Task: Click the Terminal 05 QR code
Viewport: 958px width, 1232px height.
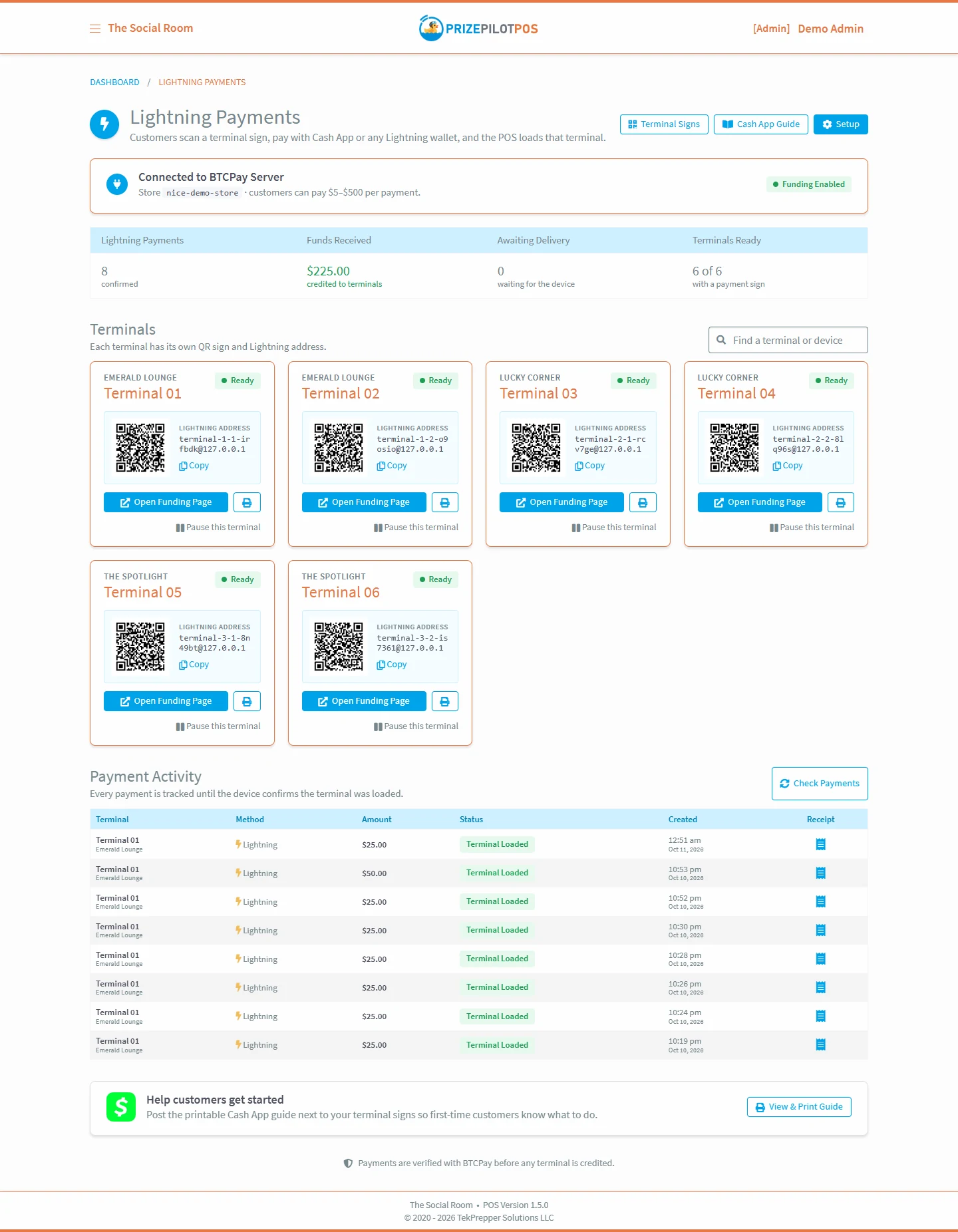Action: pos(140,647)
